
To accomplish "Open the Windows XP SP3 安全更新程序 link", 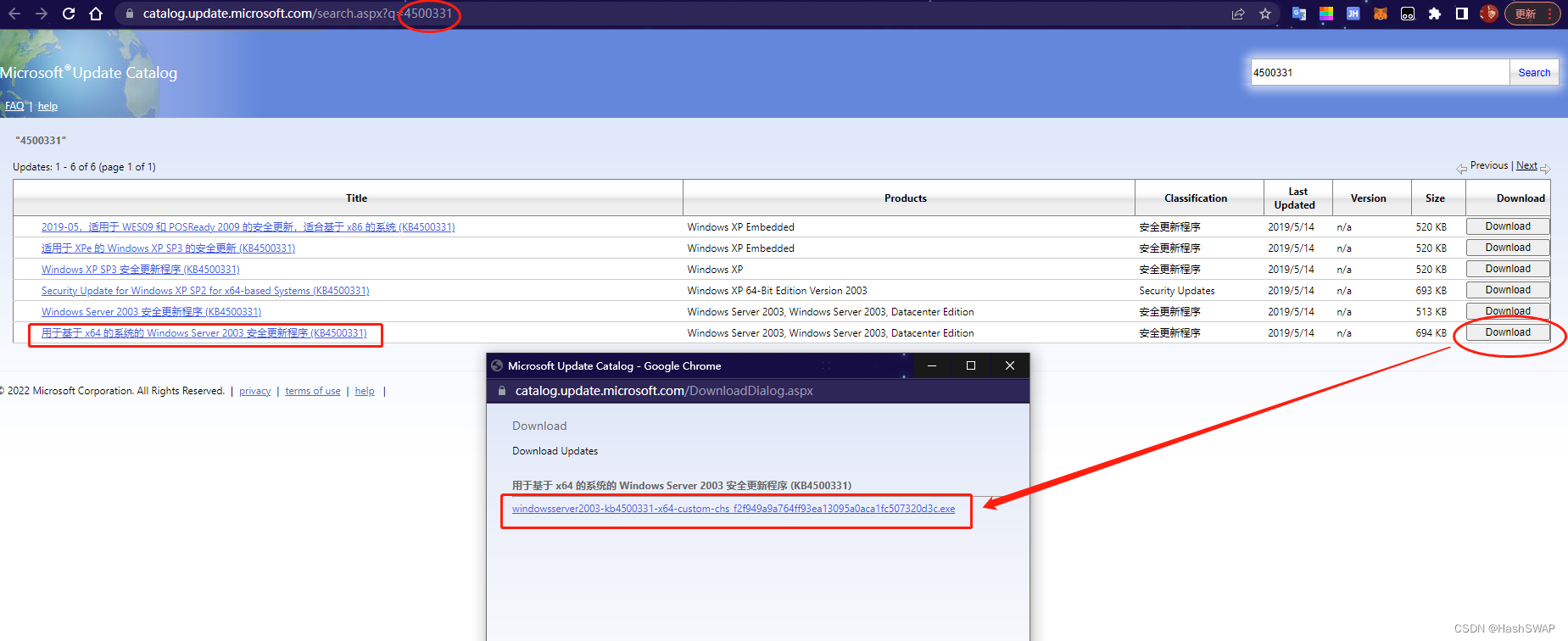I will 141,270.
